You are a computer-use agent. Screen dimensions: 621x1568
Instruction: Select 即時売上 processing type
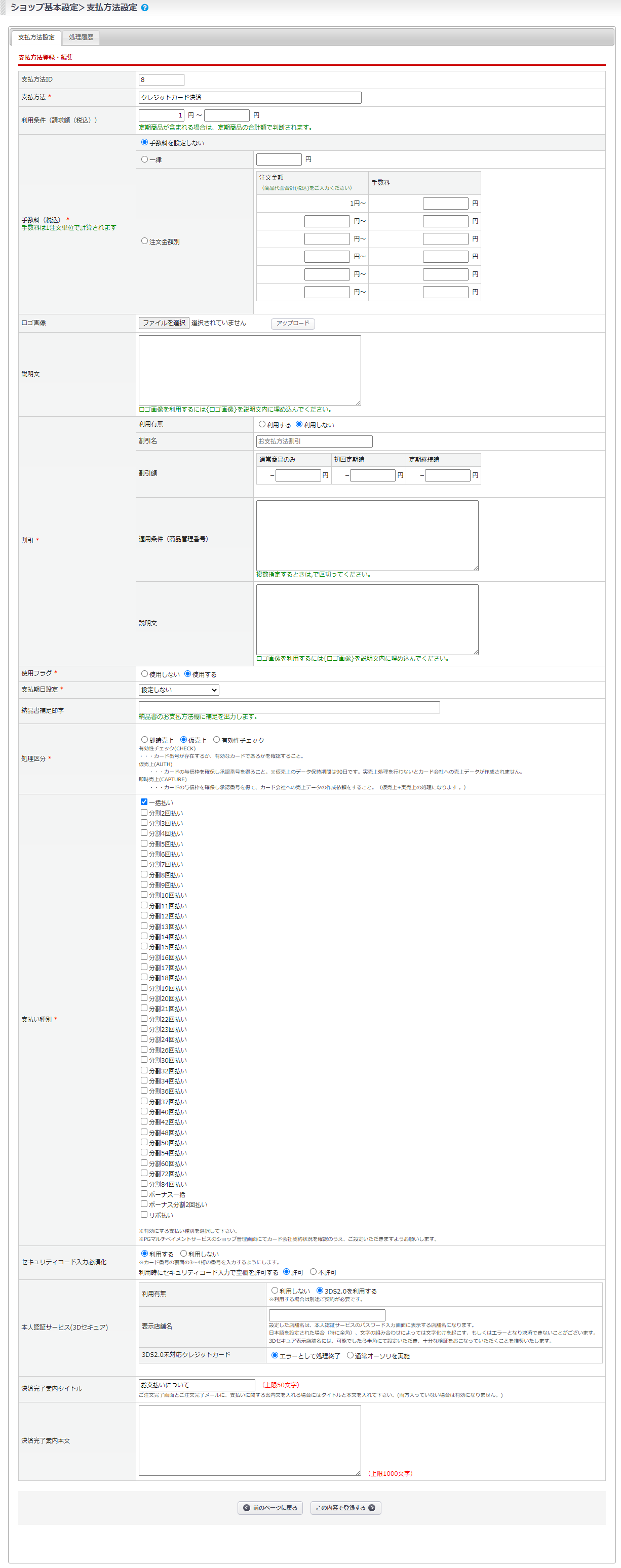pyautogui.click(x=144, y=740)
